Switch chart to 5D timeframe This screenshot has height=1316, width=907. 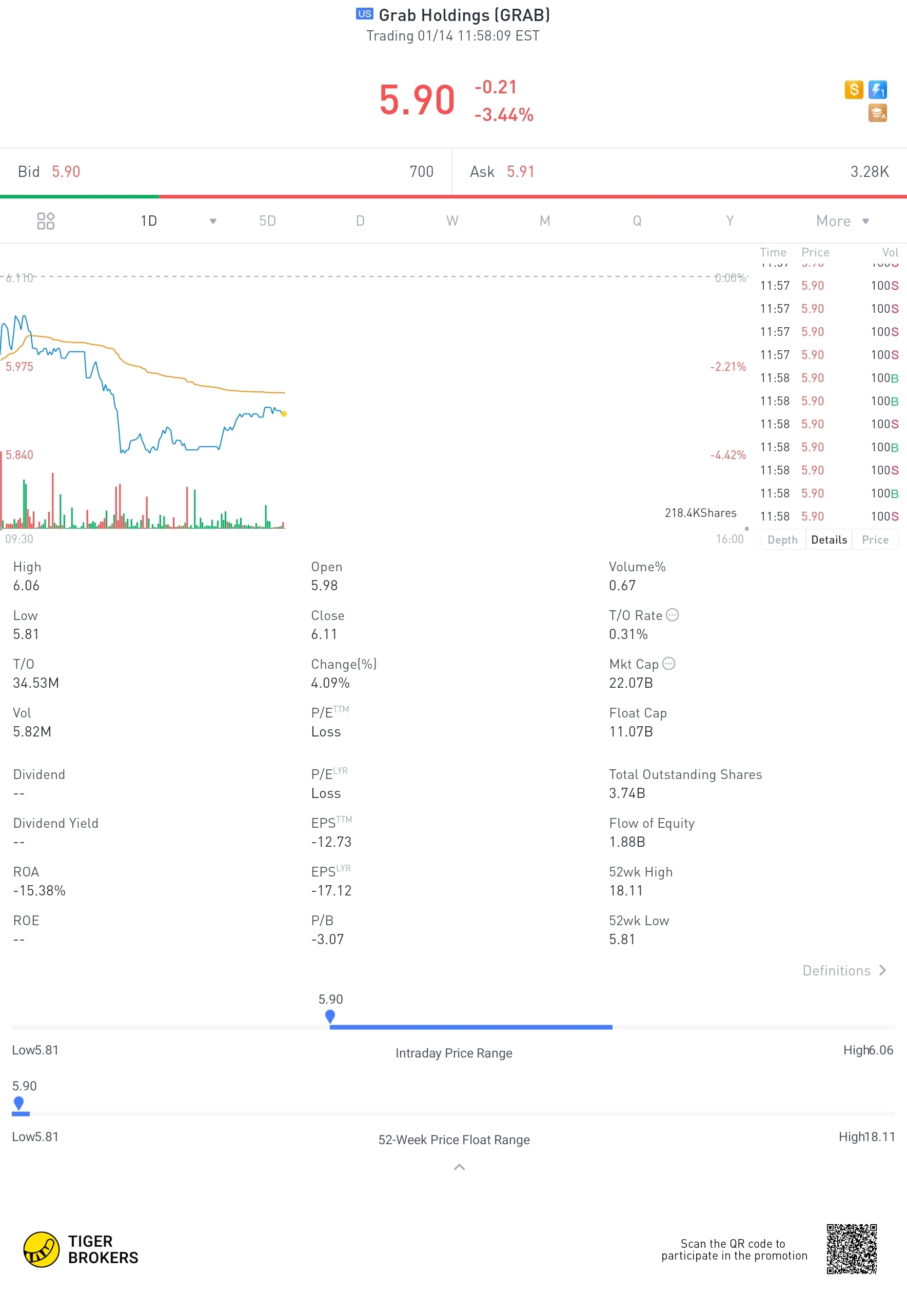coord(267,221)
